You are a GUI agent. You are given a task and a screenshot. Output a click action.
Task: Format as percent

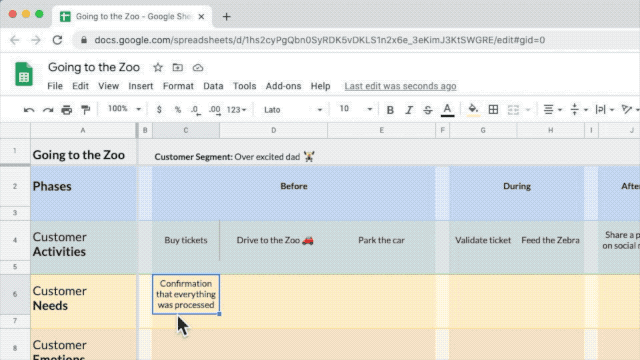pyautogui.click(x=178, y=109)
